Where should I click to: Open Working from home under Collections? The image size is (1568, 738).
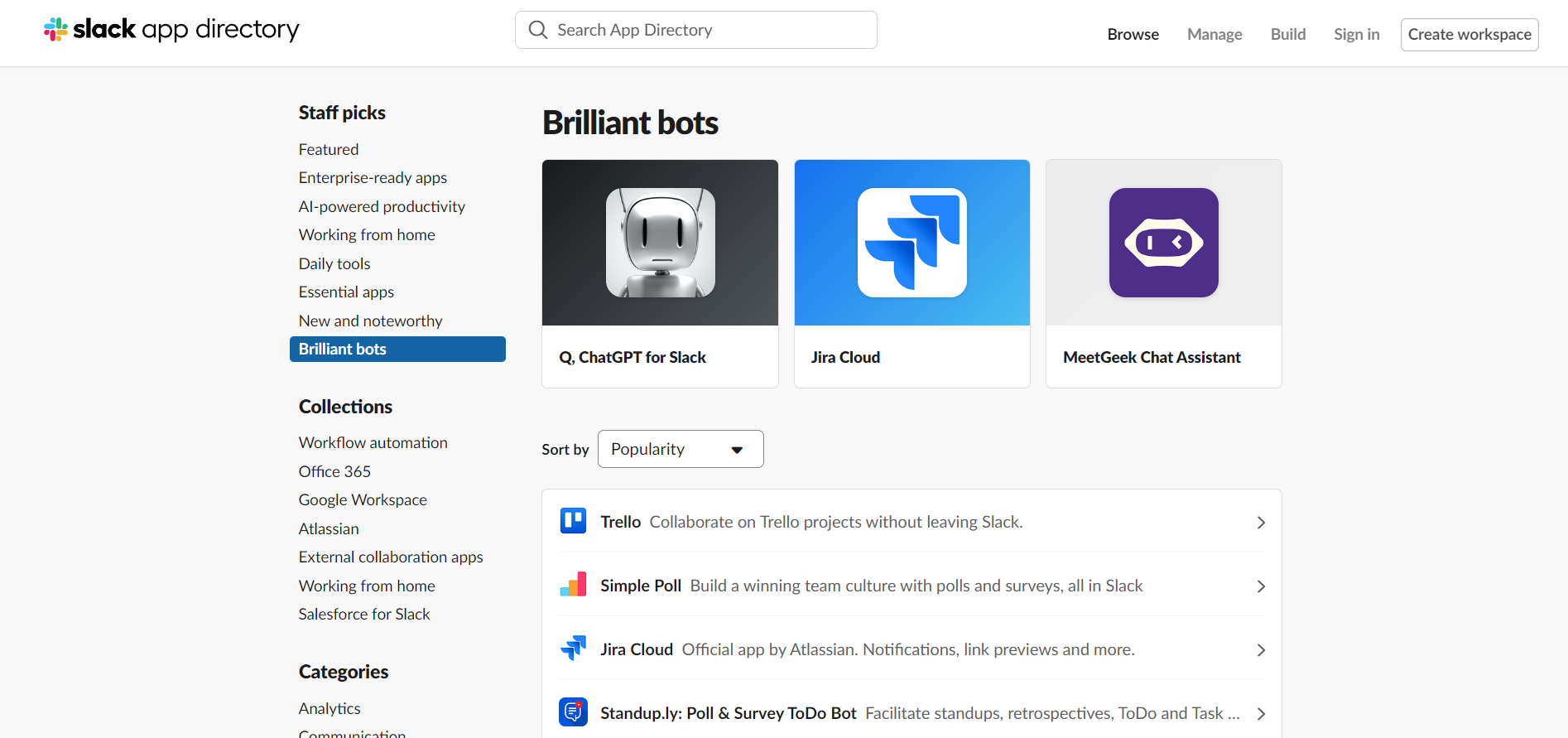coord(367,586)
